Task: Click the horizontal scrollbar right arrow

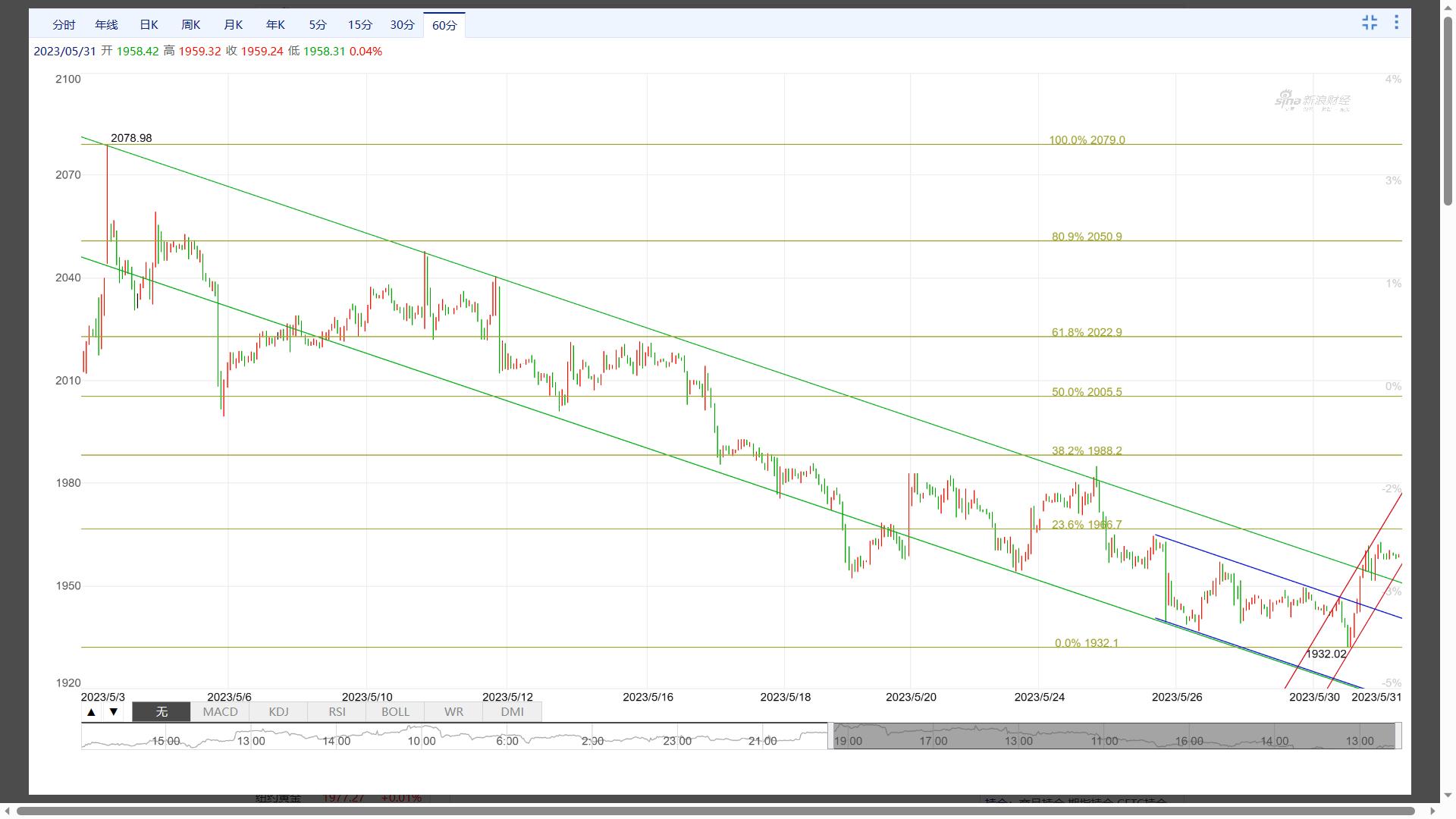Action: point(1432,811)
